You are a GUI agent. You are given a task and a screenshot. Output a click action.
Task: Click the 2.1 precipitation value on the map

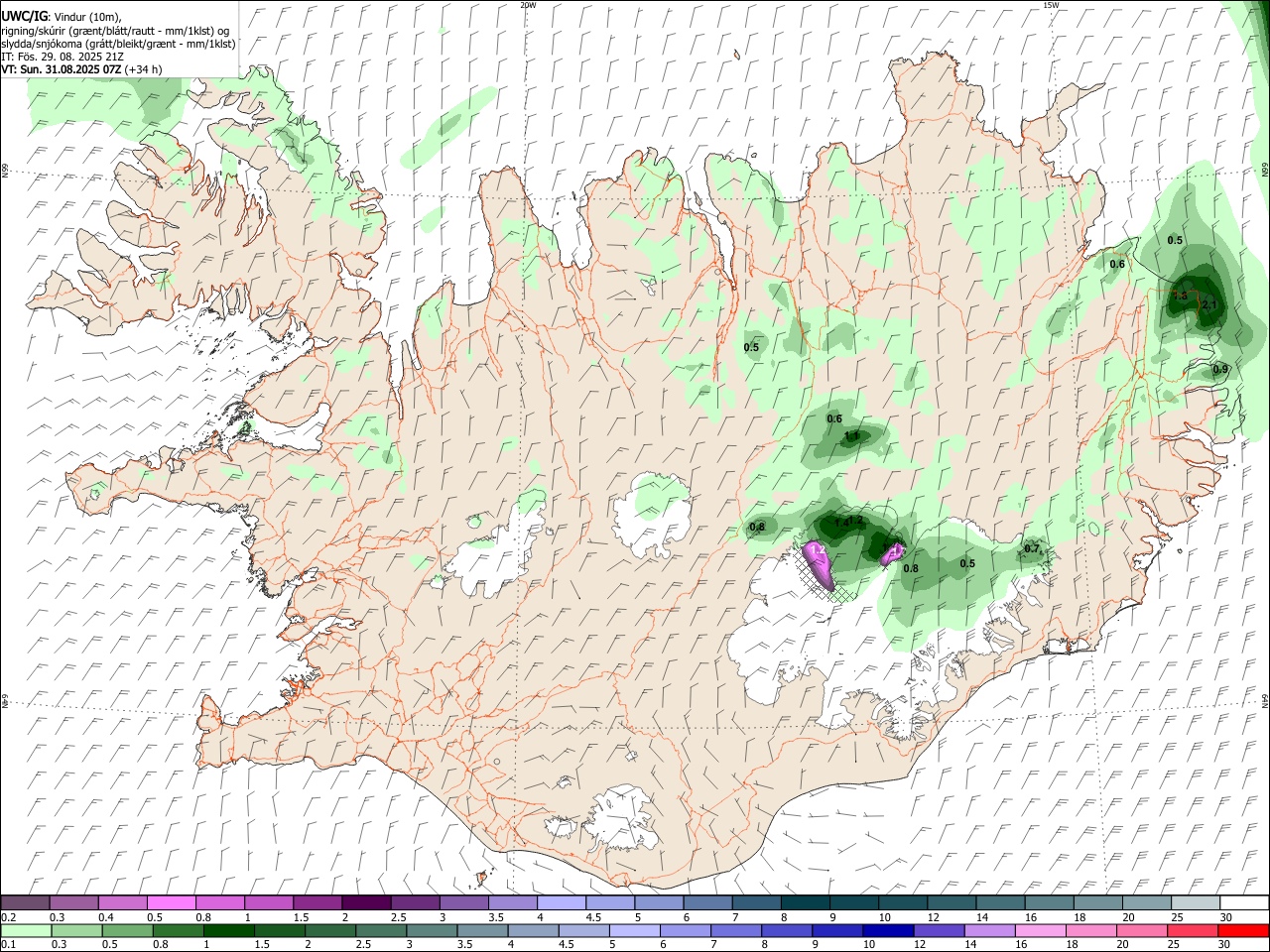1209,305
